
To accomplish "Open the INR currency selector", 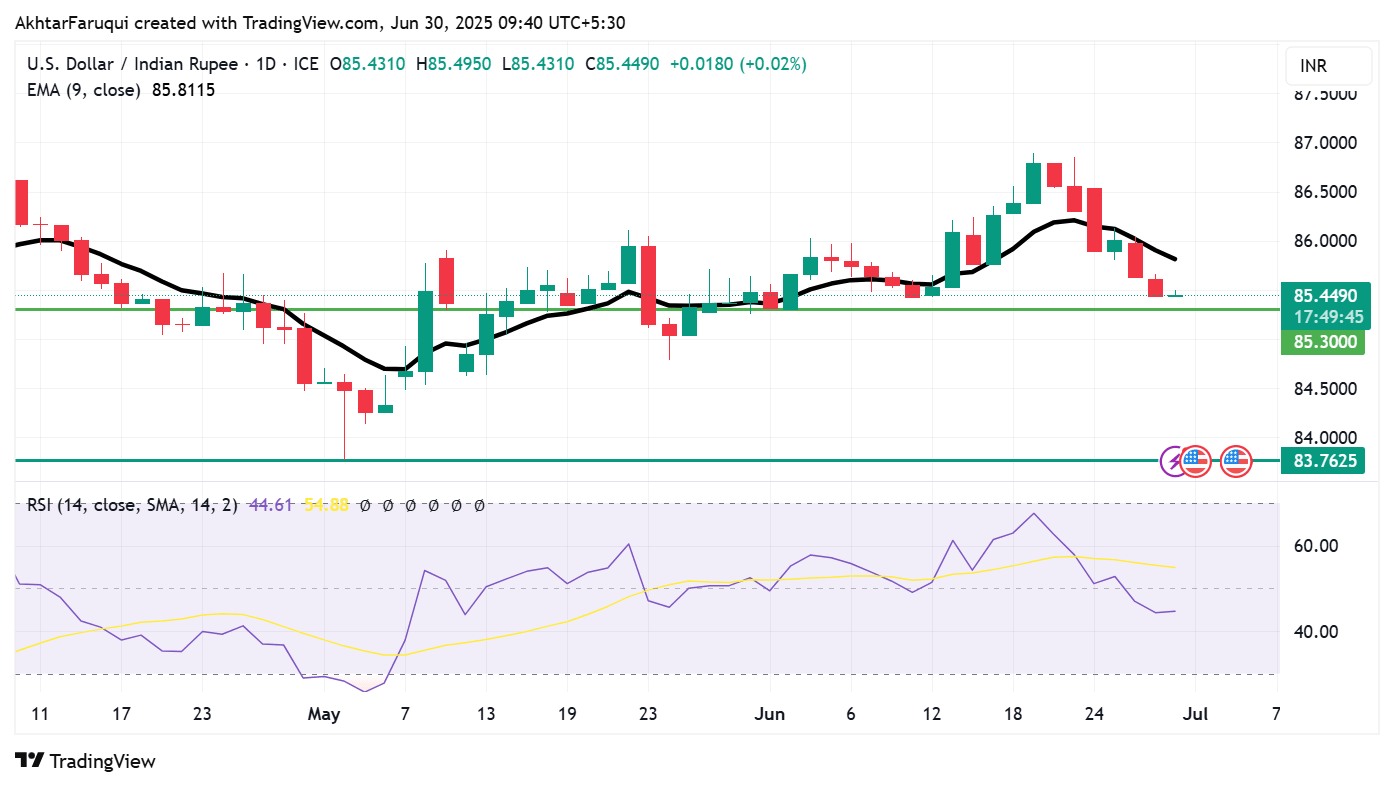I will click(1328, 66).
